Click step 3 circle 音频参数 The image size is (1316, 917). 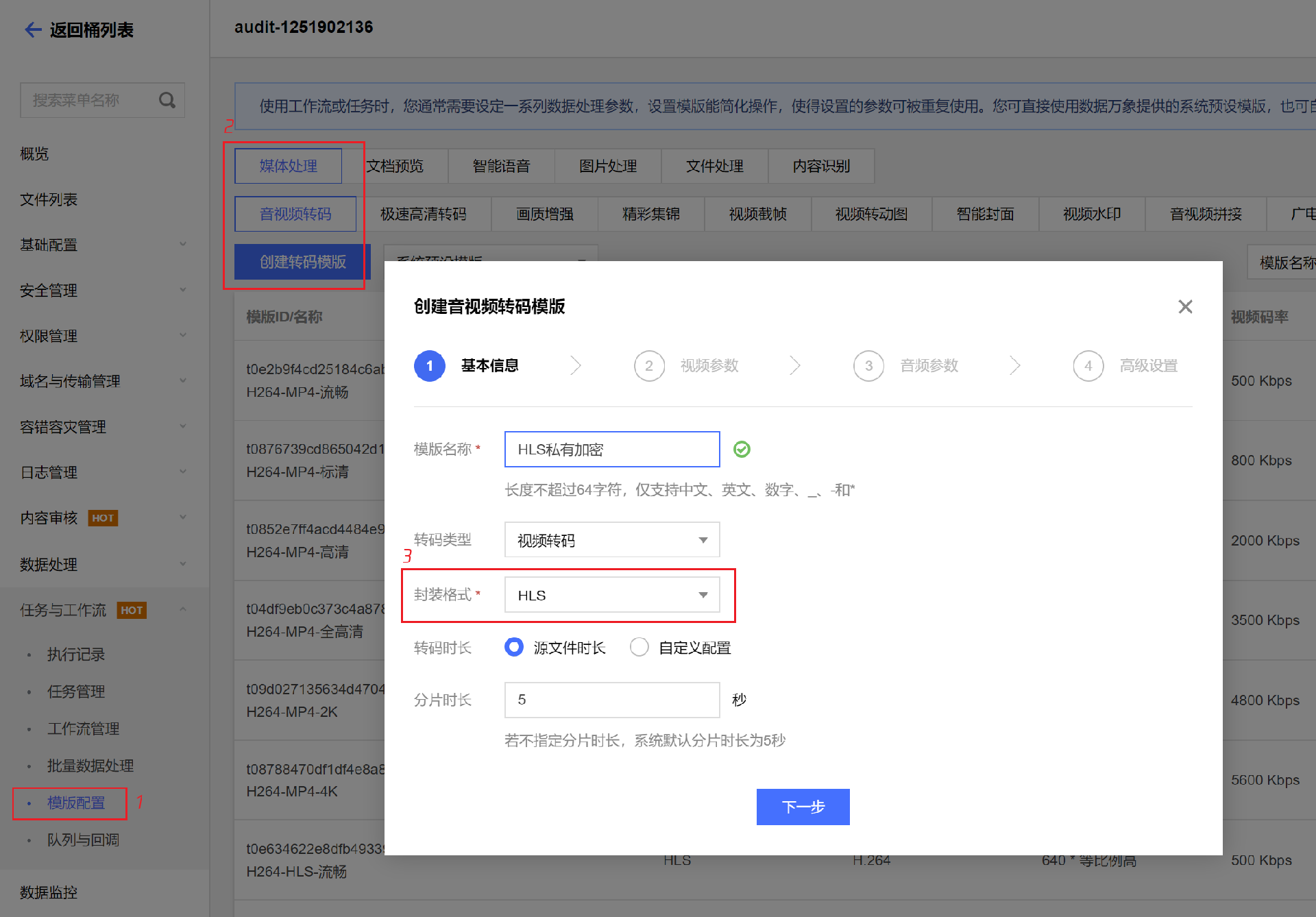tap(868, 366)
